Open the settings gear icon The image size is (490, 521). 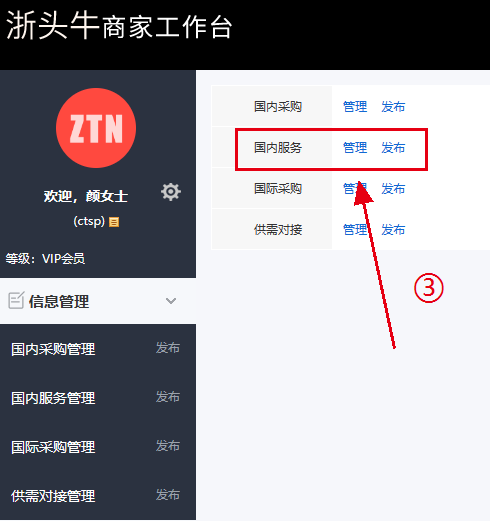(171, 192)
